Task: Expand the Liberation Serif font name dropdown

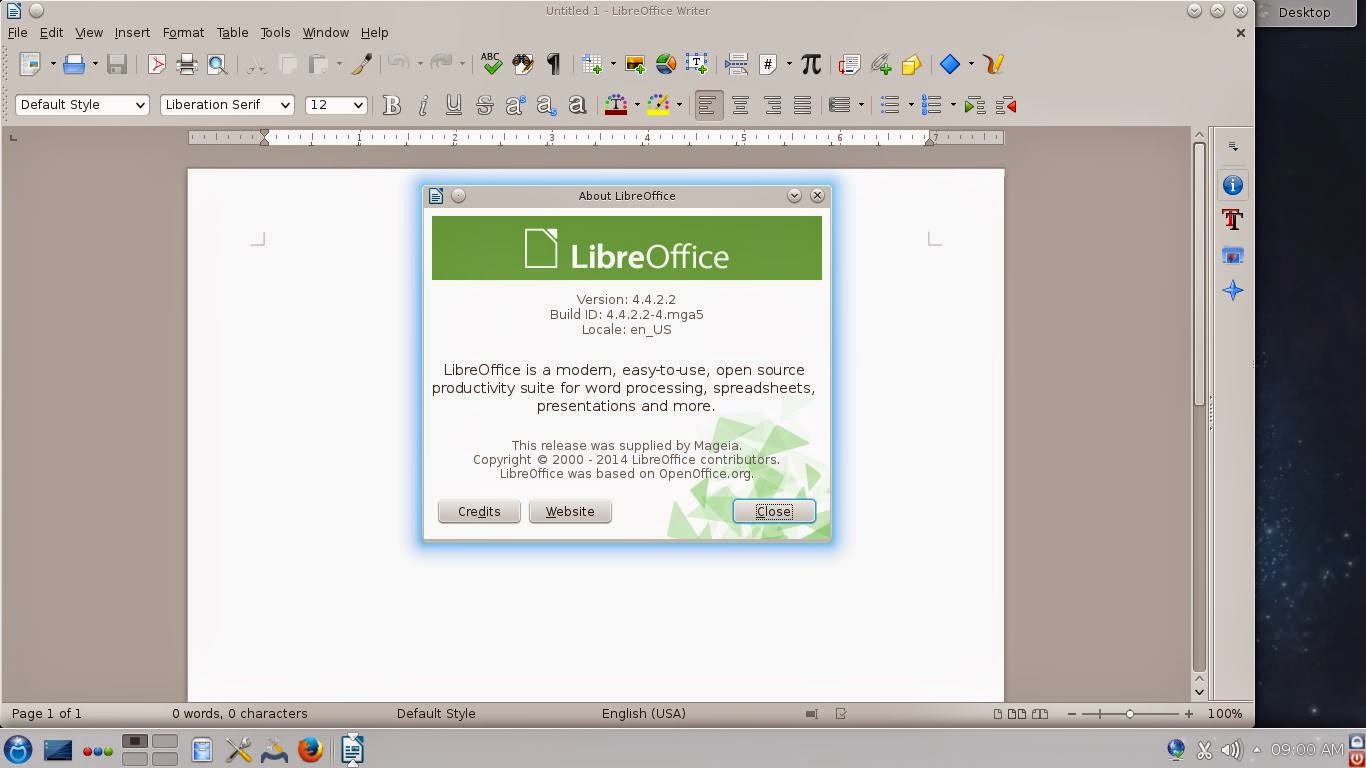Action: 285,105
